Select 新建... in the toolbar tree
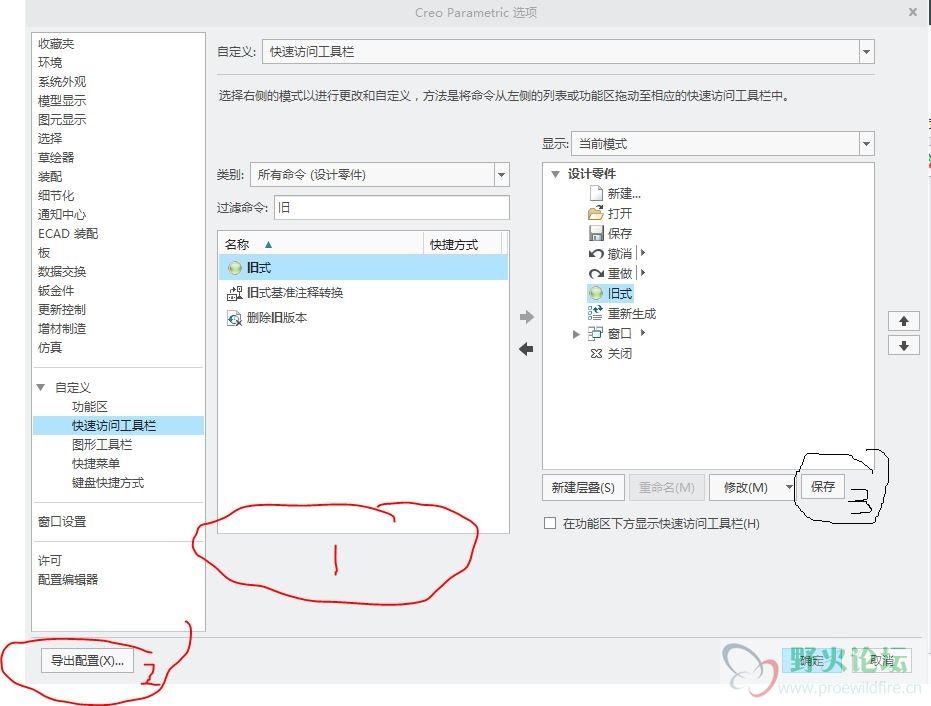This screenshot has width=931, height=706. (x=624, y=193)
